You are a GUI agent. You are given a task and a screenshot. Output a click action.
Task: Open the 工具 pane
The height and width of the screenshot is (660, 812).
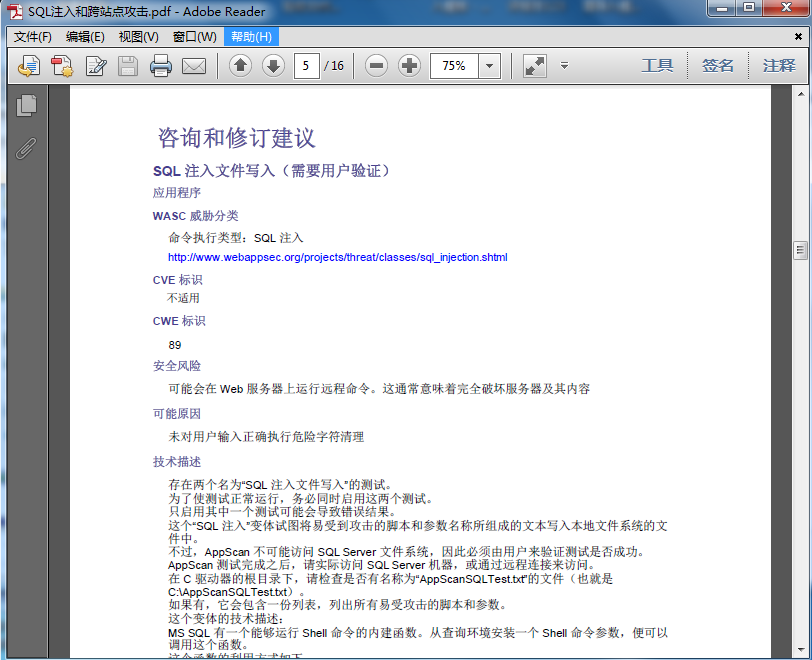click(x=657, y=66)
